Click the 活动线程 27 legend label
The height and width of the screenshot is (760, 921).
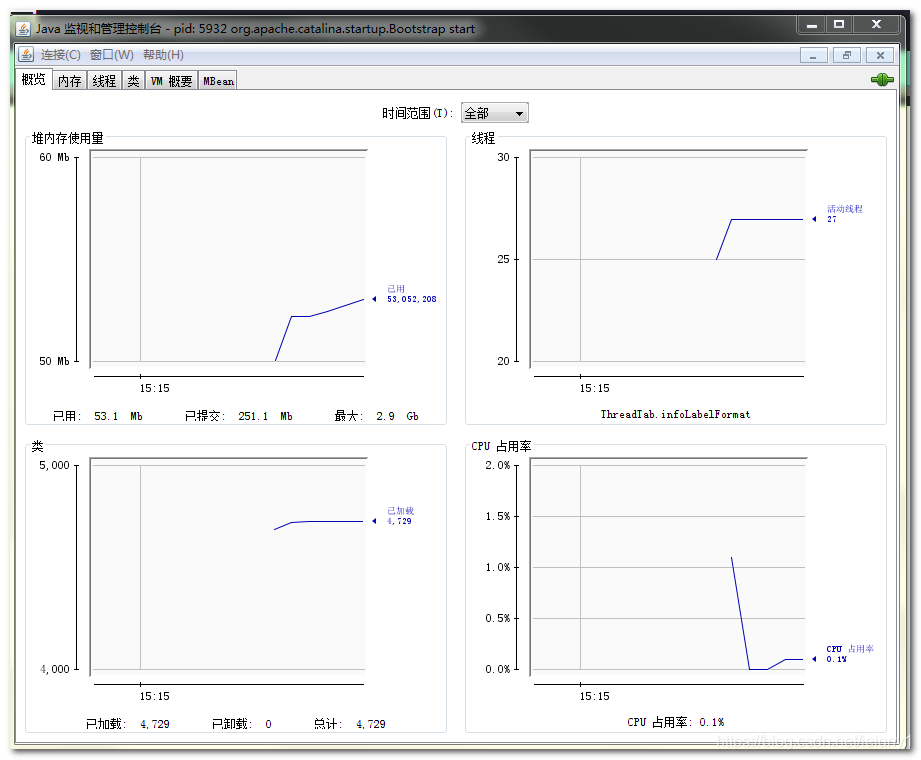click(845, 214)
